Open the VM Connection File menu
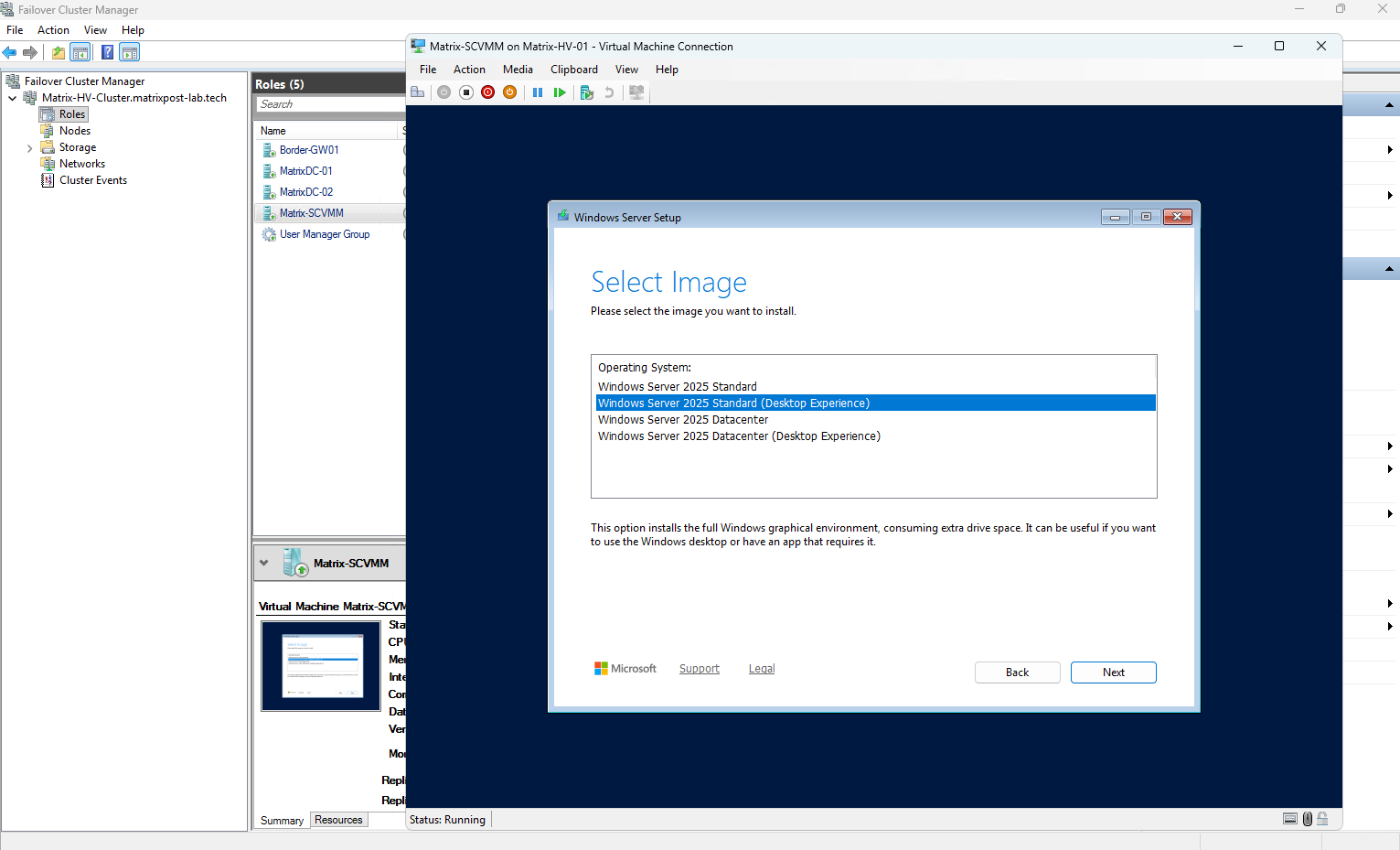This screenshot has width=1400, height=850. (428, 70)
